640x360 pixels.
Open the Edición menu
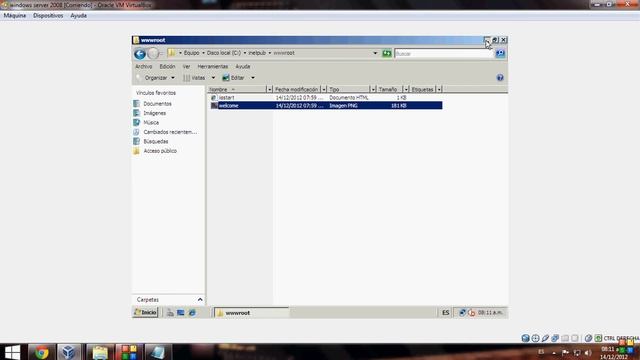pos(167,66)
